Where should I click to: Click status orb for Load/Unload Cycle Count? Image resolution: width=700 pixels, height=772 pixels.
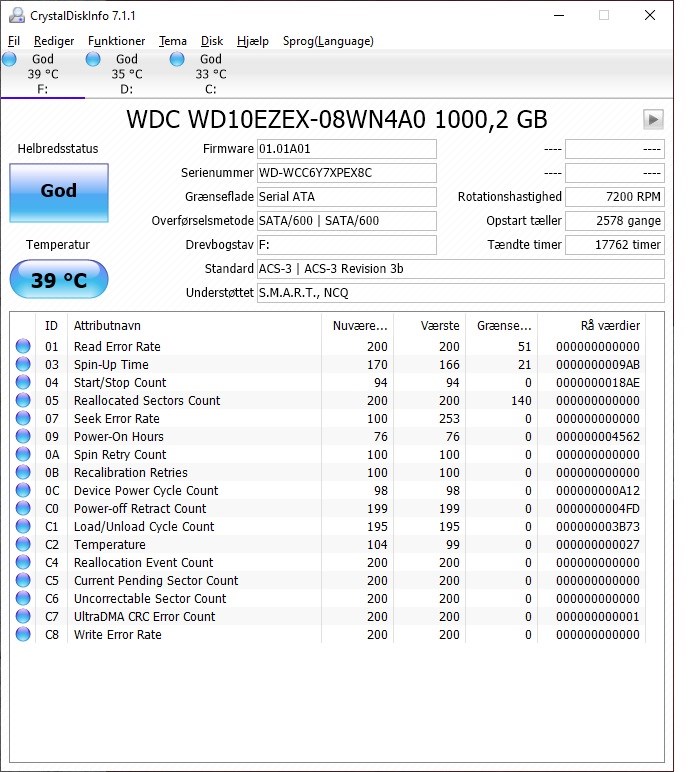tap(23, 526)
